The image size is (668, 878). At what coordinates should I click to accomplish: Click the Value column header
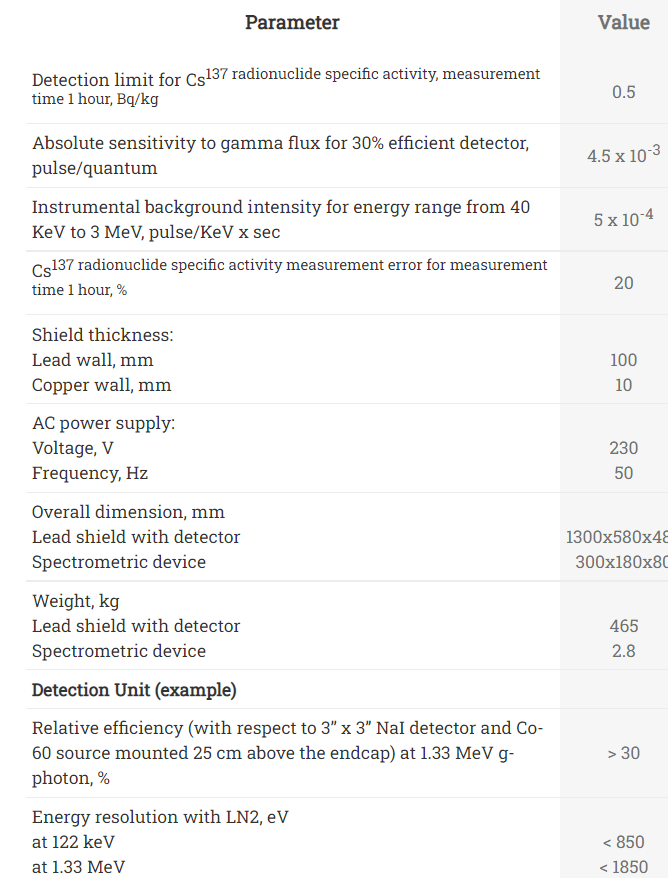(x=623, y=22)
